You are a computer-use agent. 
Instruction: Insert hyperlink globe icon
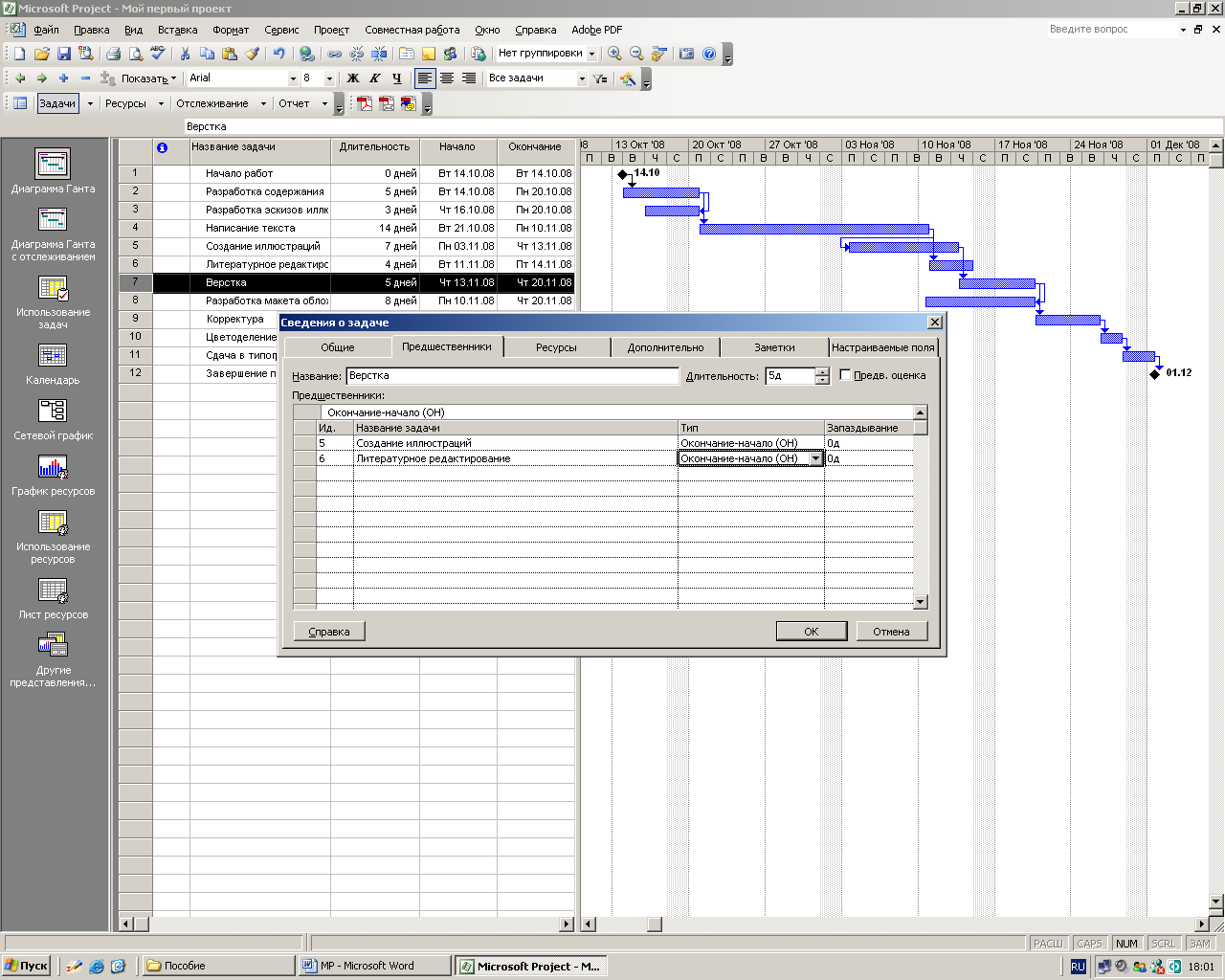click(306, 54)
